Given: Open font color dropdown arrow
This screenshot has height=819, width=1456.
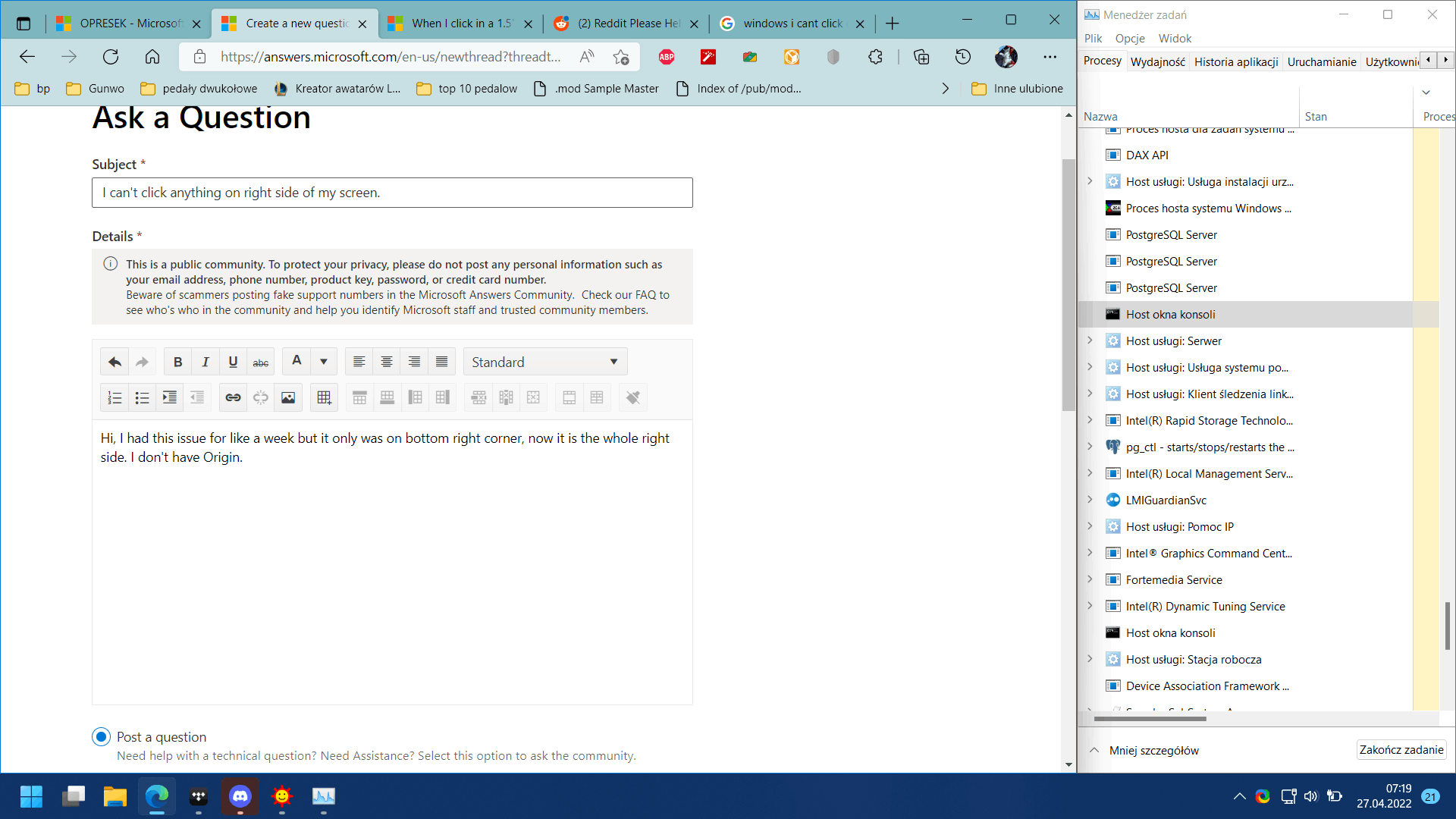Looking at the screenshot, I should click(x=324, y=362).
